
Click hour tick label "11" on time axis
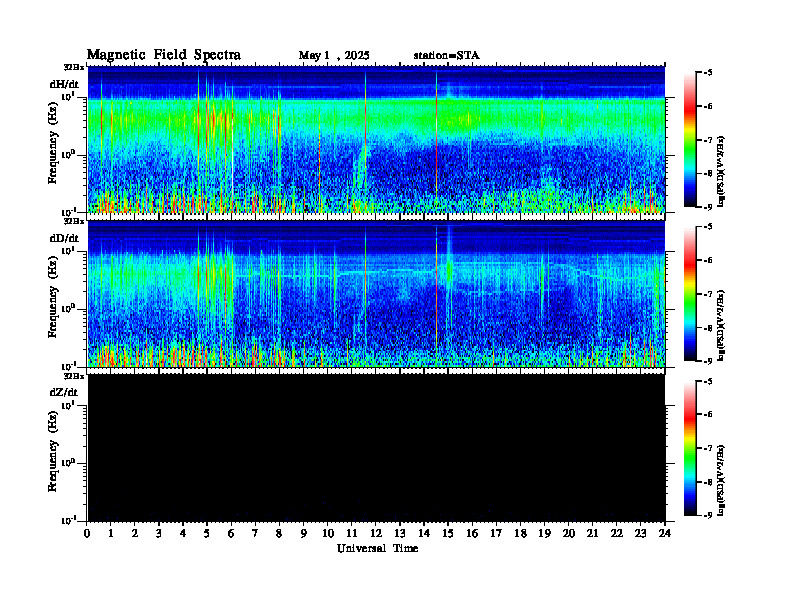352,534
